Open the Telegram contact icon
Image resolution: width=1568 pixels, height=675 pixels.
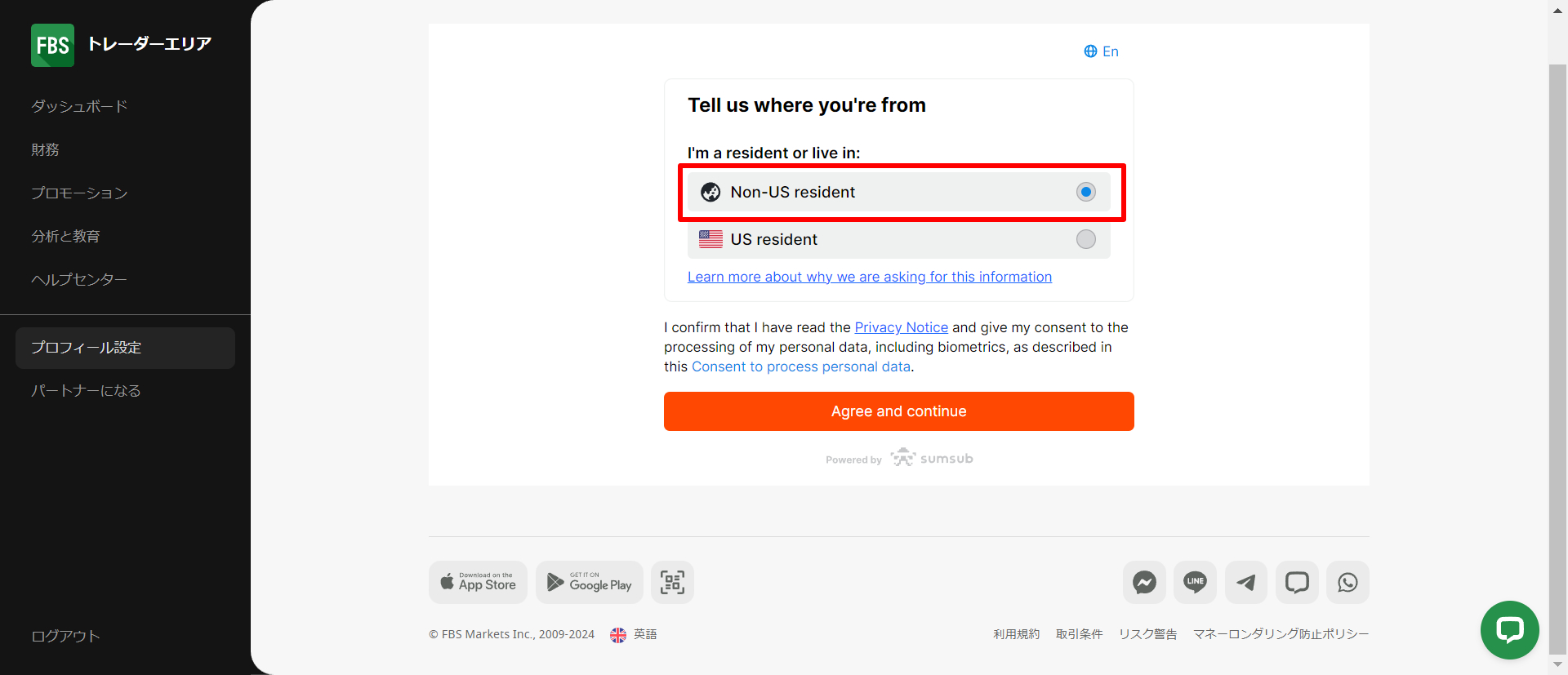pos(1245,582)
